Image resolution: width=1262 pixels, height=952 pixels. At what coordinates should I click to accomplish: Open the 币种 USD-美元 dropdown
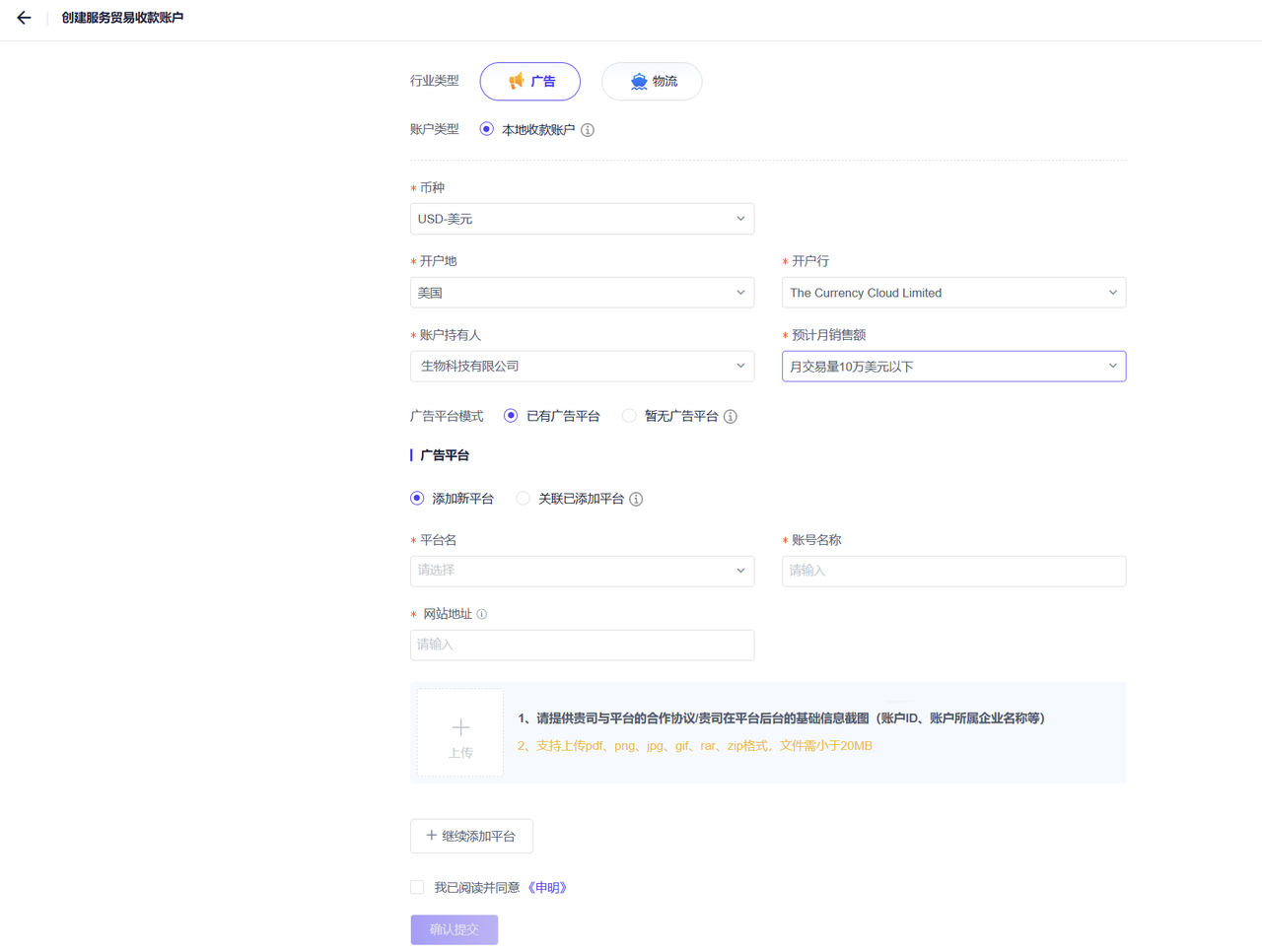pos(582,219)
